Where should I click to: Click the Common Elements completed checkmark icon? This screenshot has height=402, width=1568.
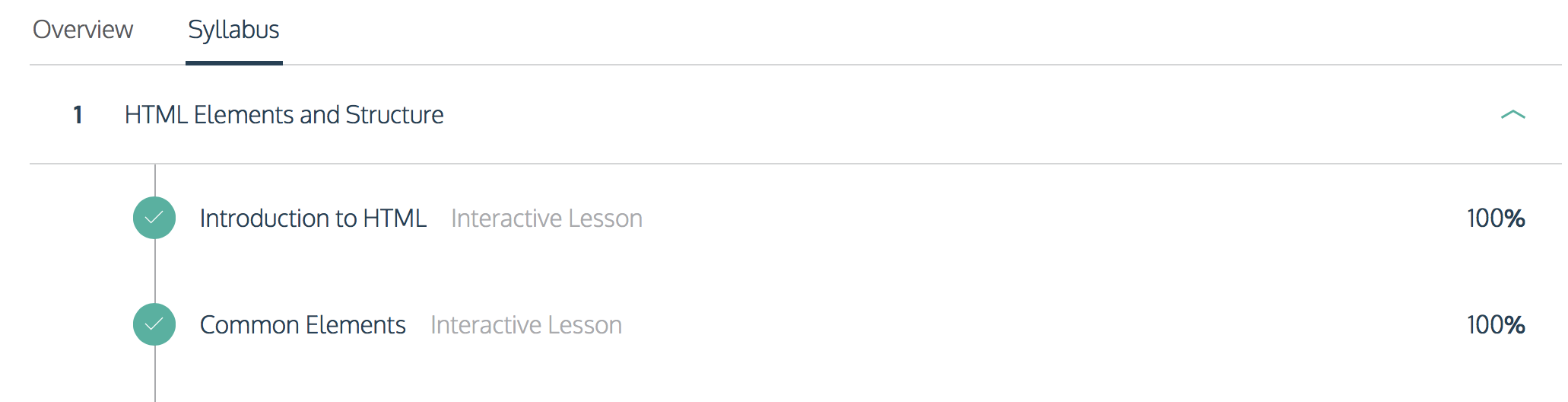click(x=154, y=324)
